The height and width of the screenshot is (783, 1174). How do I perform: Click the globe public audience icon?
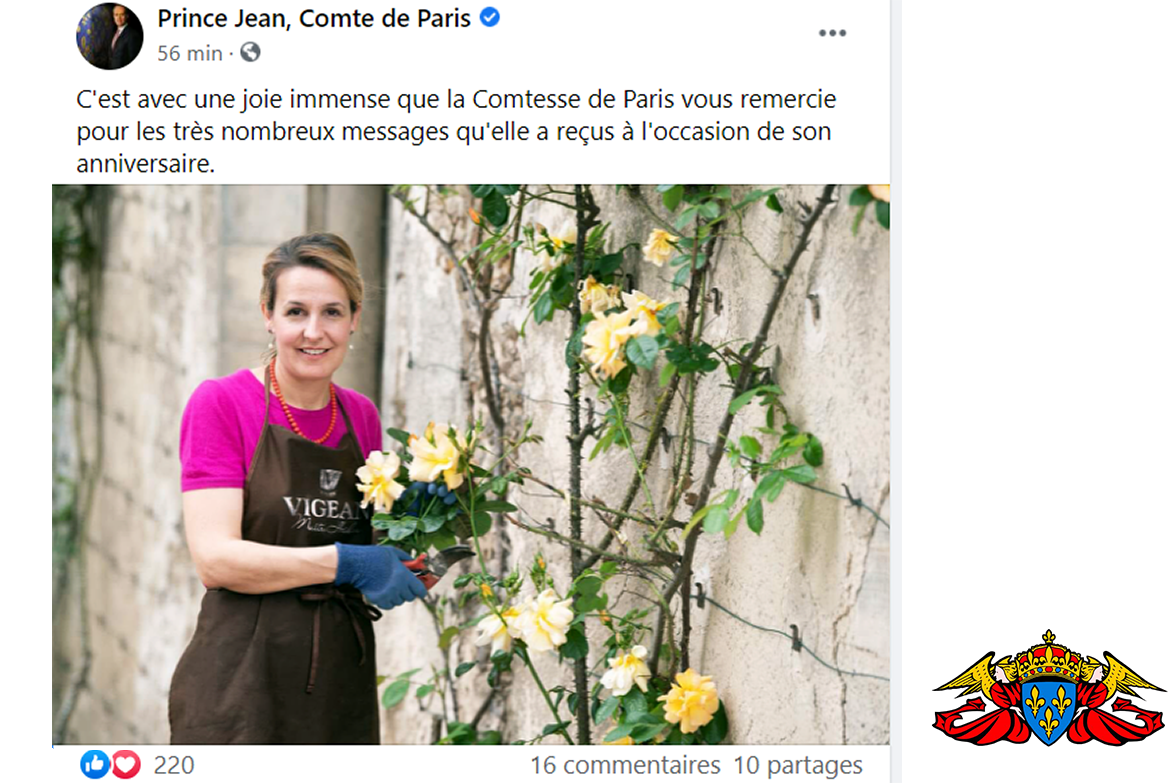coord(250,52)
